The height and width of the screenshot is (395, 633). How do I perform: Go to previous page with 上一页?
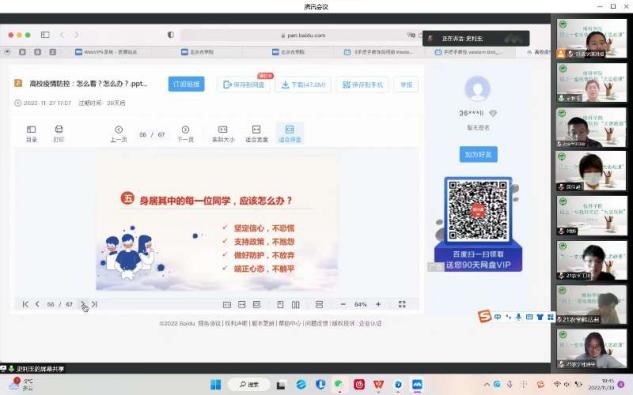(x=119, y=133)
